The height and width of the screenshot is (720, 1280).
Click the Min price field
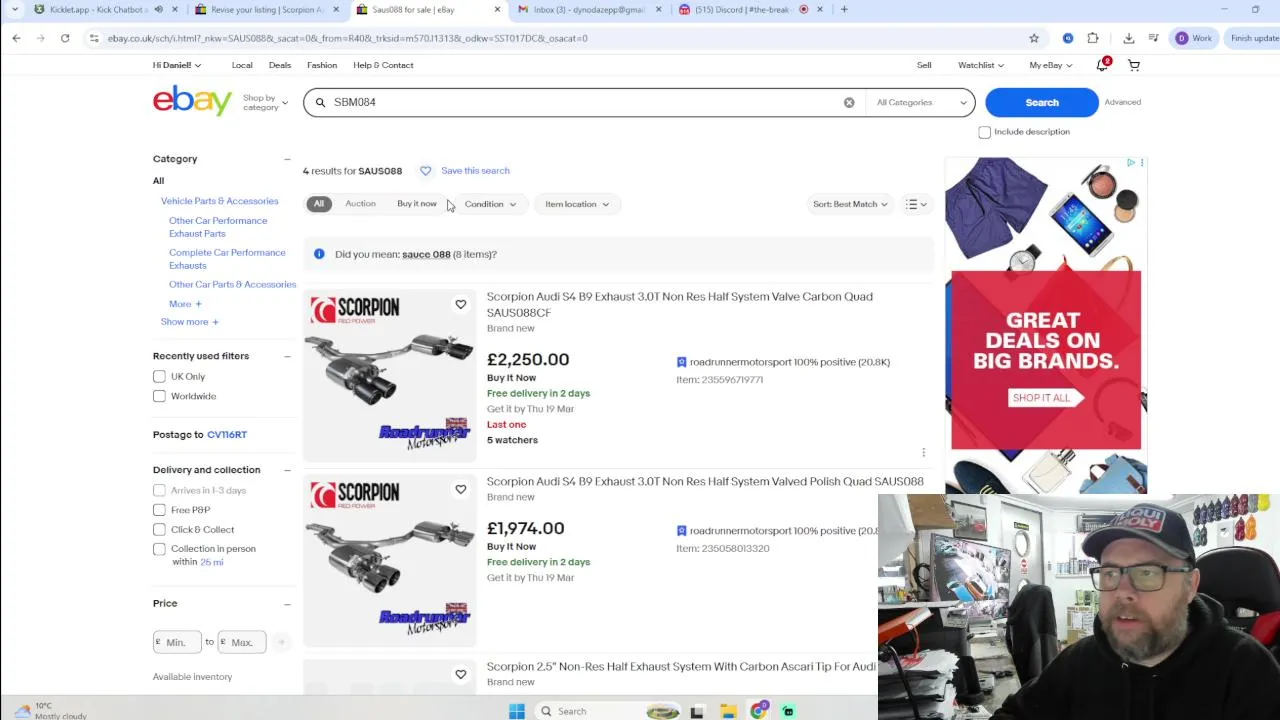point(178,642)
